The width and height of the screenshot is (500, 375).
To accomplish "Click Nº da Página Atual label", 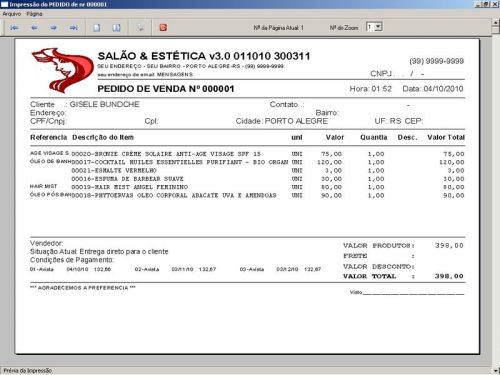I will [x=278, y=28].
